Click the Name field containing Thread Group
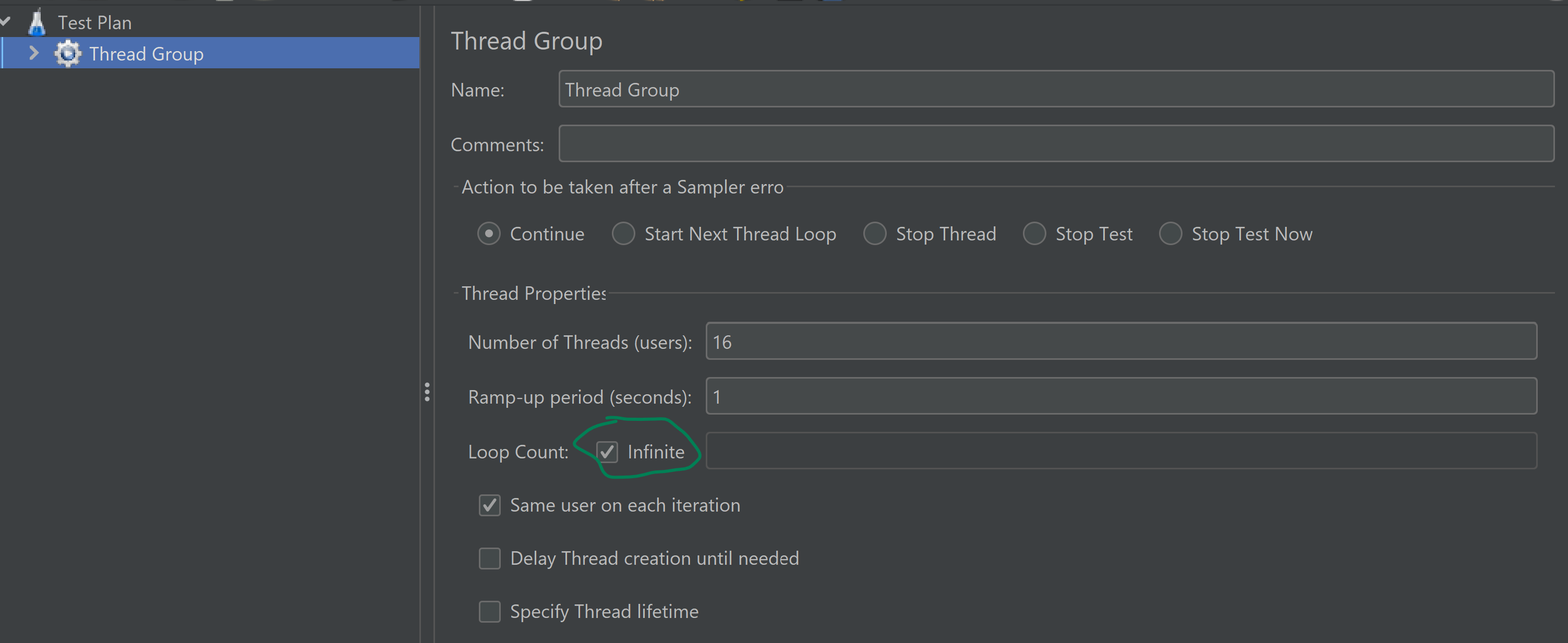1568x643 pixels. [x=1055, y=89]
